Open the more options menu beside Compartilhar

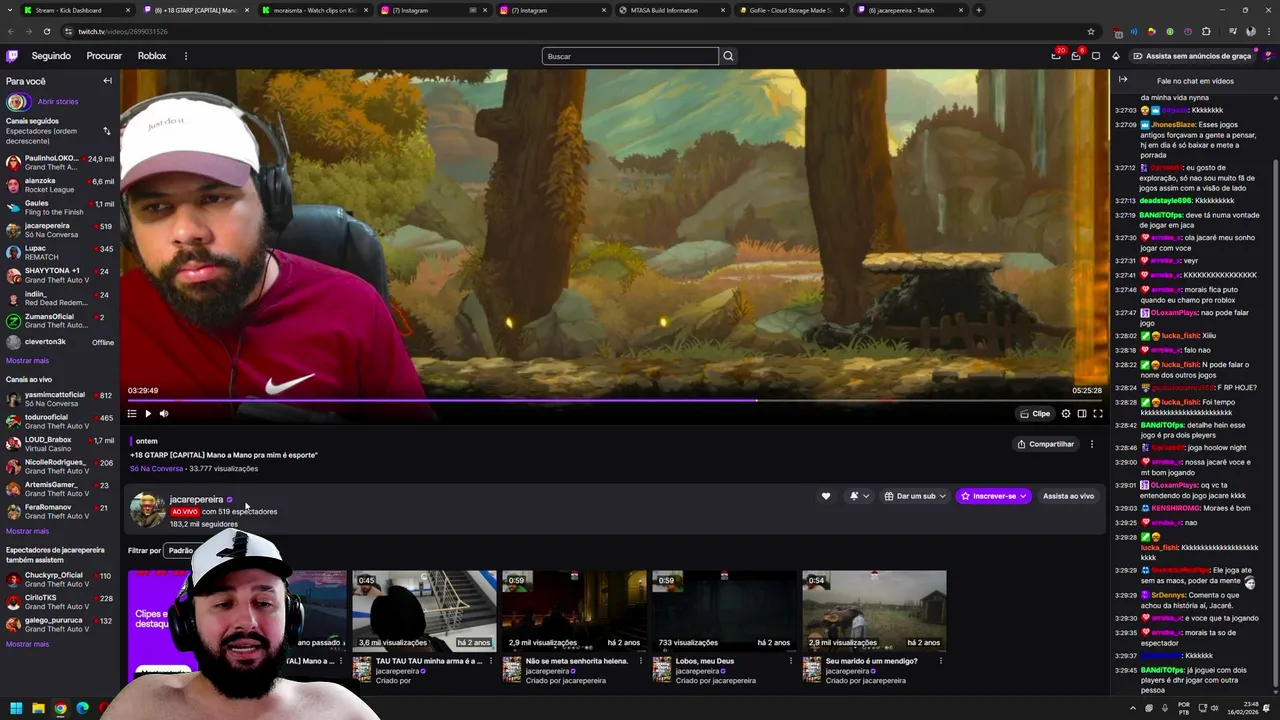[1092, 444]
